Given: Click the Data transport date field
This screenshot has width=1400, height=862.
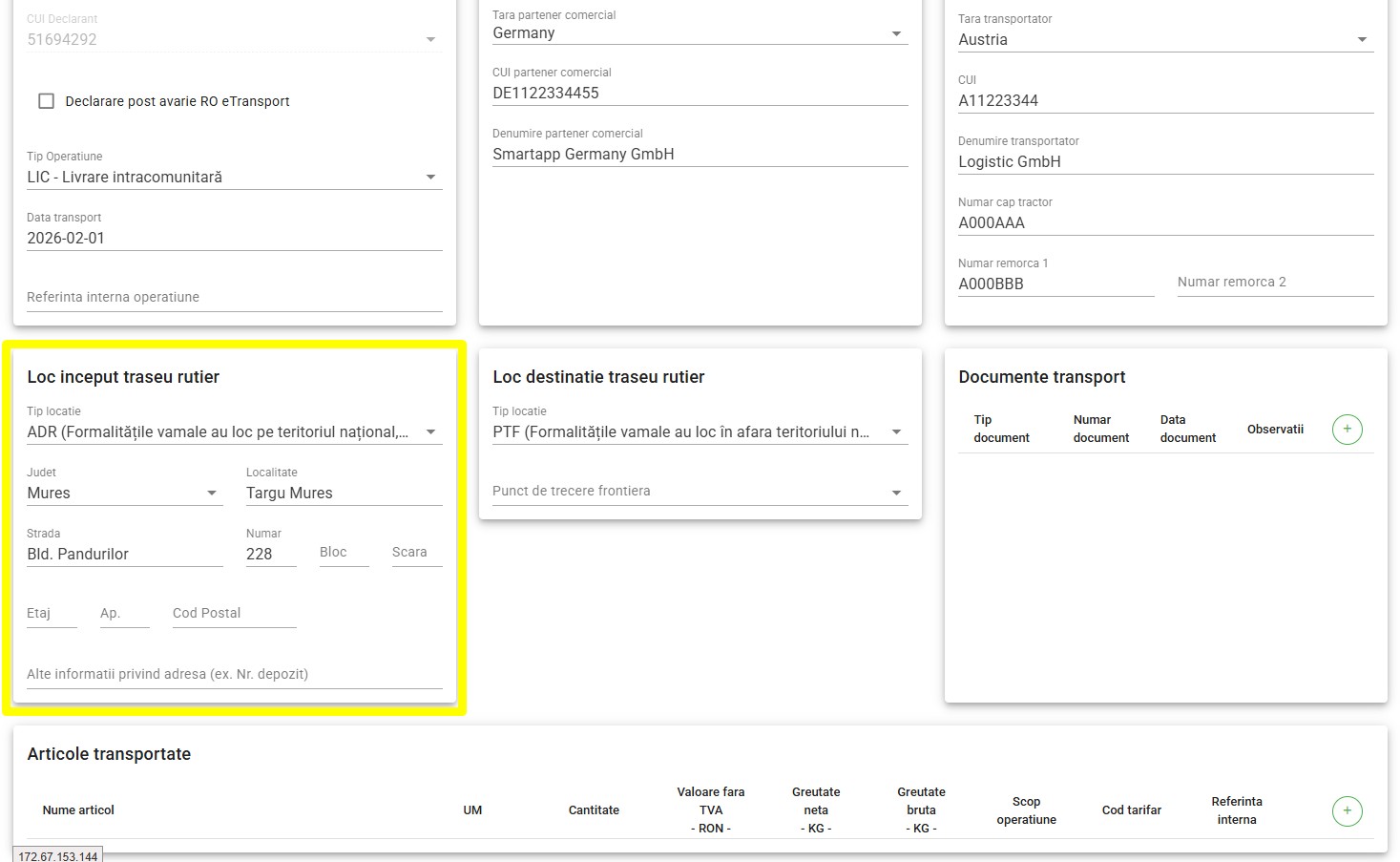Looking at the screenshot, I should click(x=234, y=239).
